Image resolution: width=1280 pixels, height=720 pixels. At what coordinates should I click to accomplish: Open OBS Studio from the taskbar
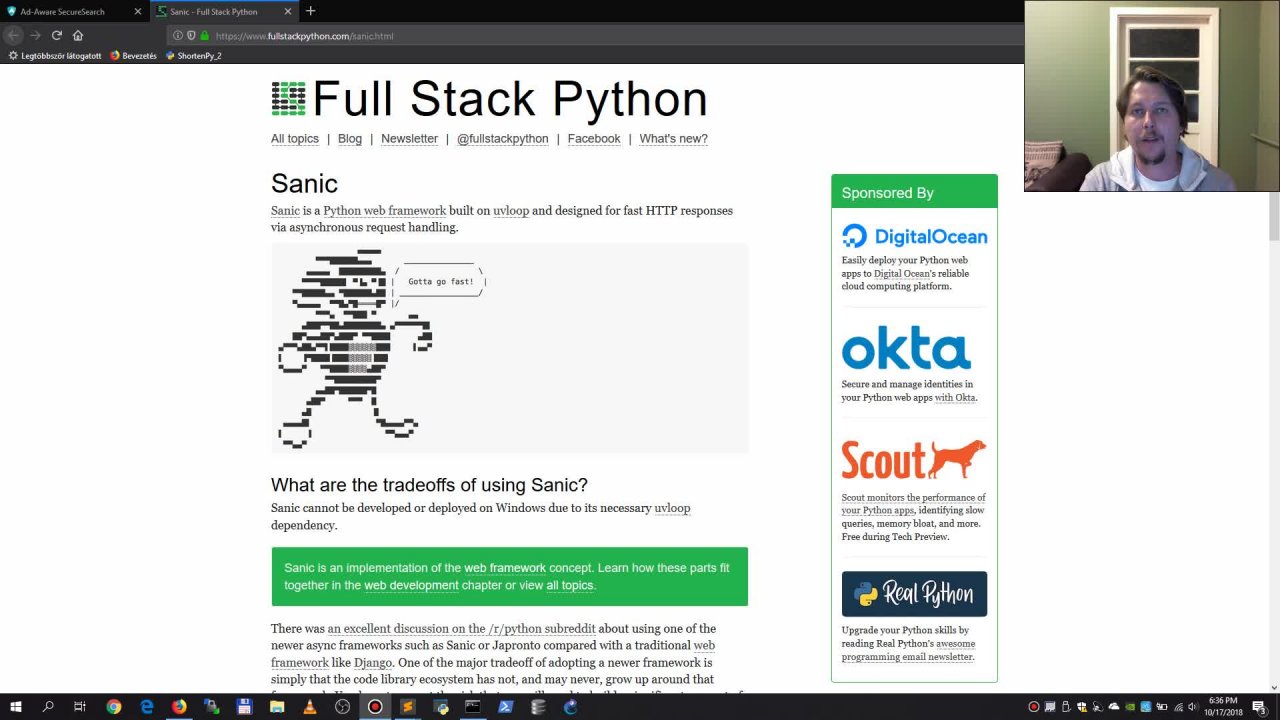point(342,706)
